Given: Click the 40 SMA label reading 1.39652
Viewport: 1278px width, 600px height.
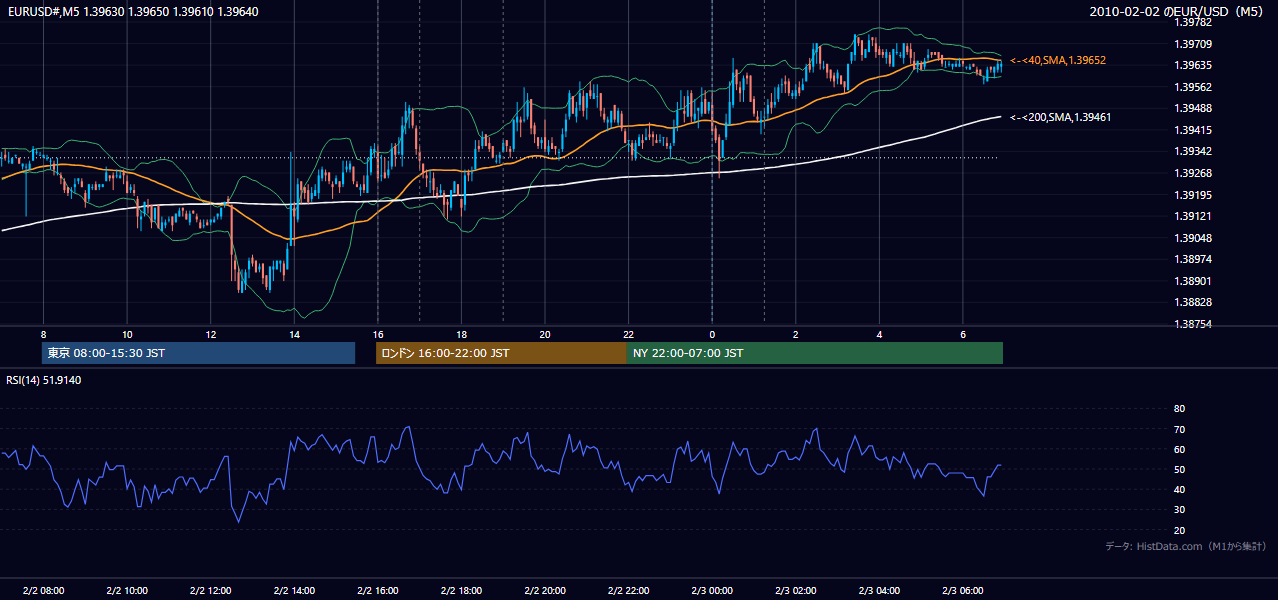Looking at the screenshot, I should pyautogui.click(x=1058, y=60).
